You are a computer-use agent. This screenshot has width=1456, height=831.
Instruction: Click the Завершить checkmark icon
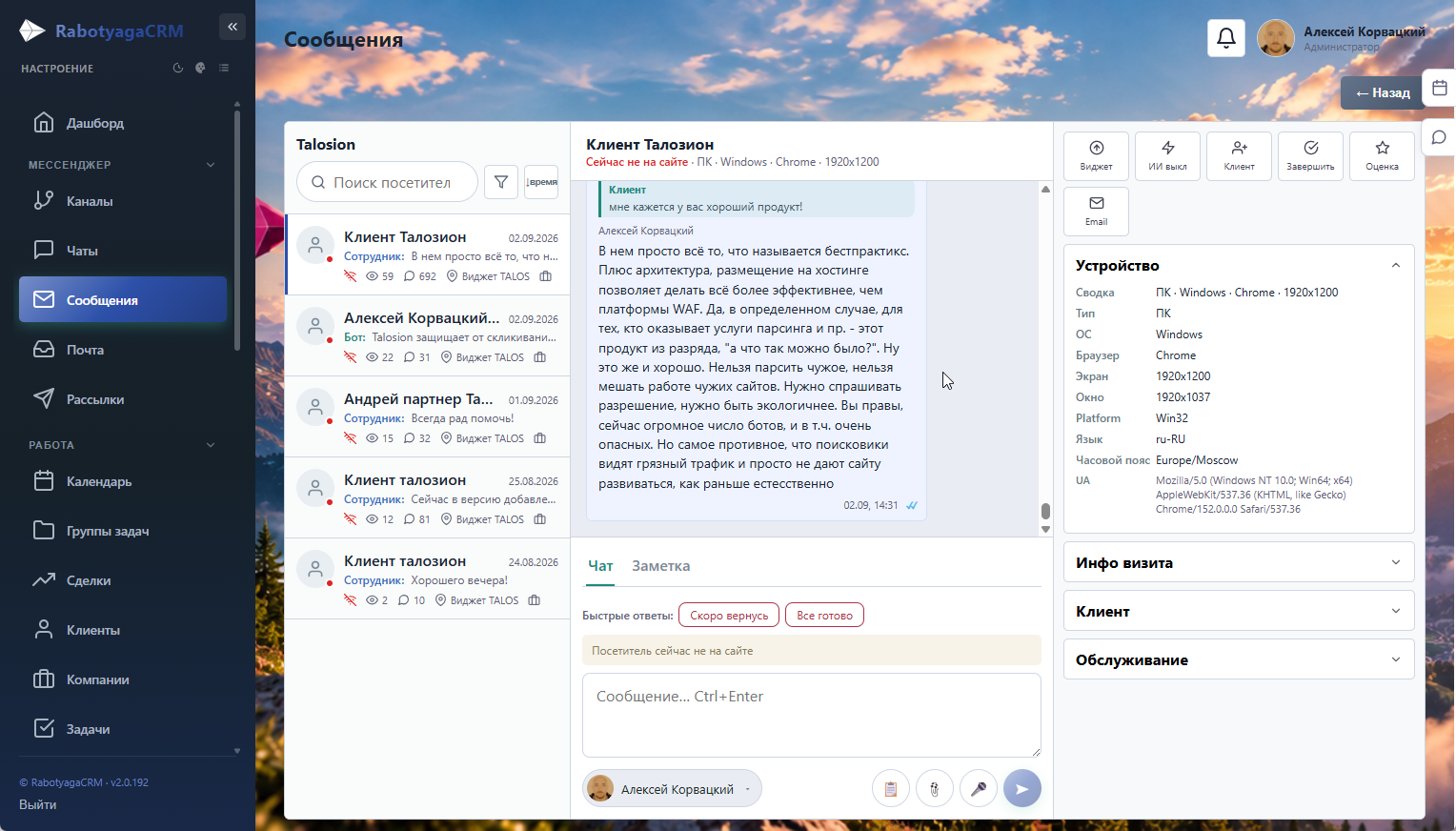[1311, 155]
